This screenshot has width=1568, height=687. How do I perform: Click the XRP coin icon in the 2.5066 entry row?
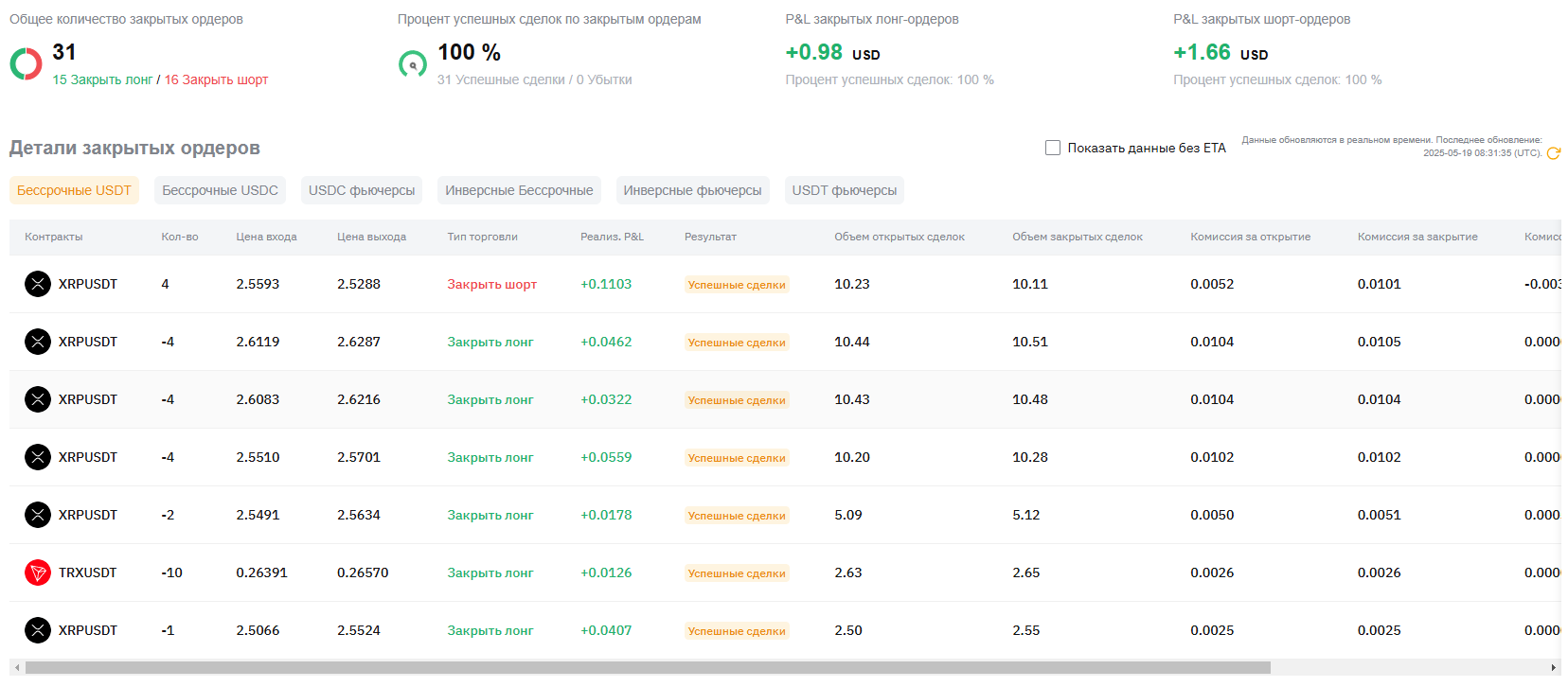[38, 630]
